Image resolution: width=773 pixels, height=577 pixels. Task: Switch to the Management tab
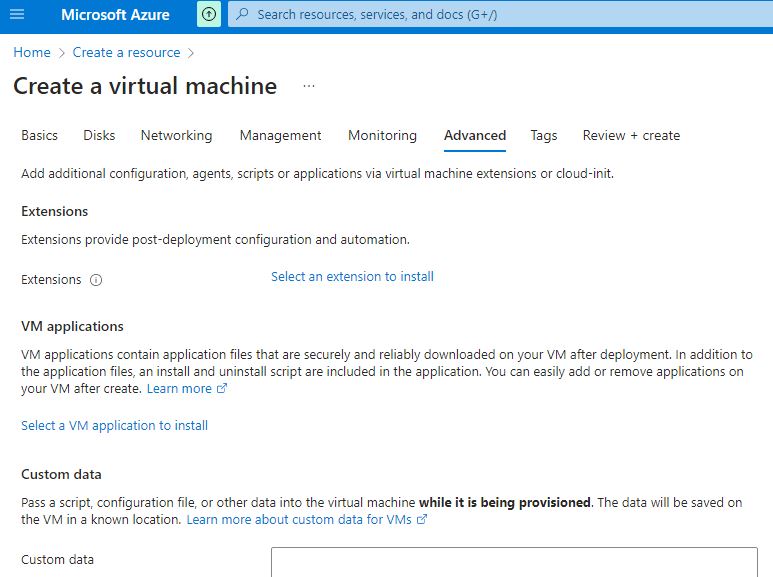coord(280,135)
